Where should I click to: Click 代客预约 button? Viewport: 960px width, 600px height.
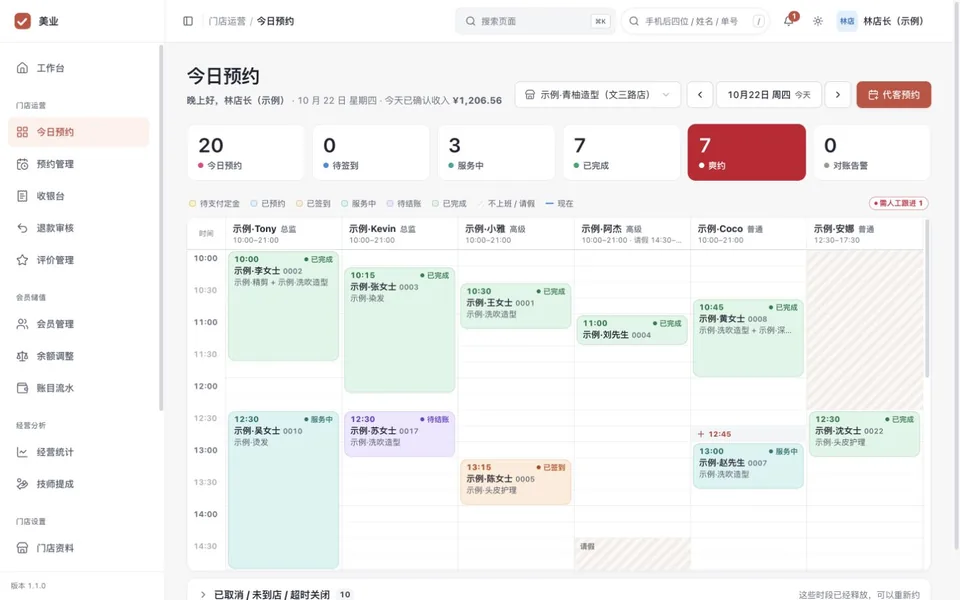pos(893,94)
